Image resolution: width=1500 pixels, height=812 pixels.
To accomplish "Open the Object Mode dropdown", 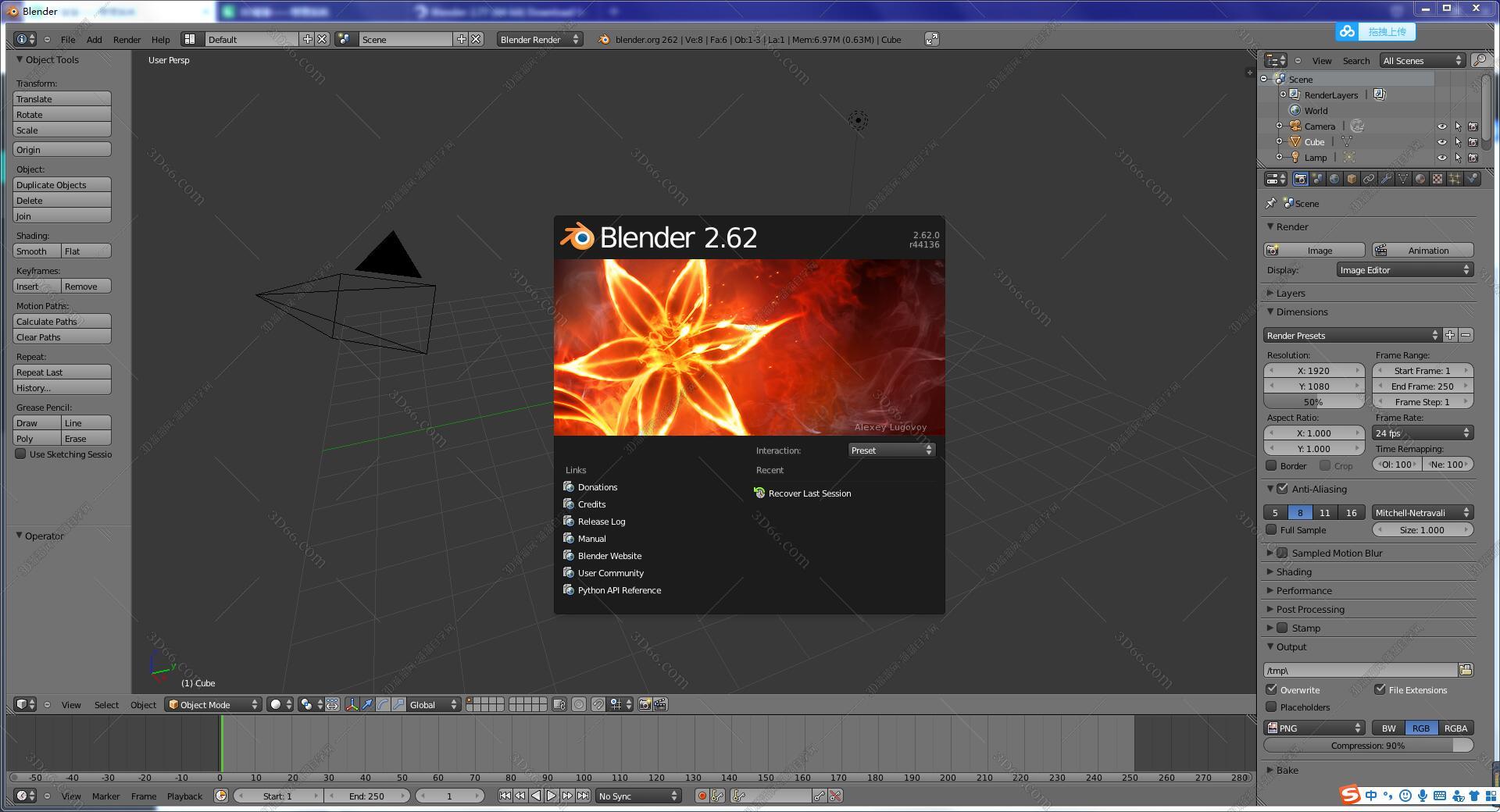I will click(213, 704).
